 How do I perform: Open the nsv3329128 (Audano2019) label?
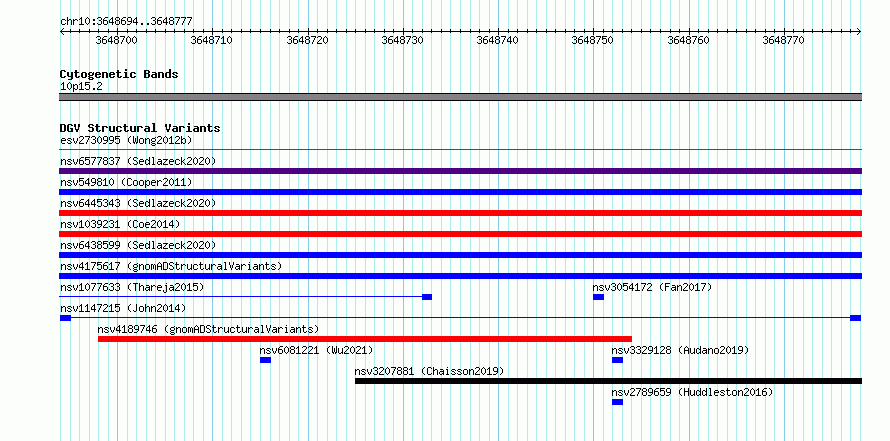point(680,350)
